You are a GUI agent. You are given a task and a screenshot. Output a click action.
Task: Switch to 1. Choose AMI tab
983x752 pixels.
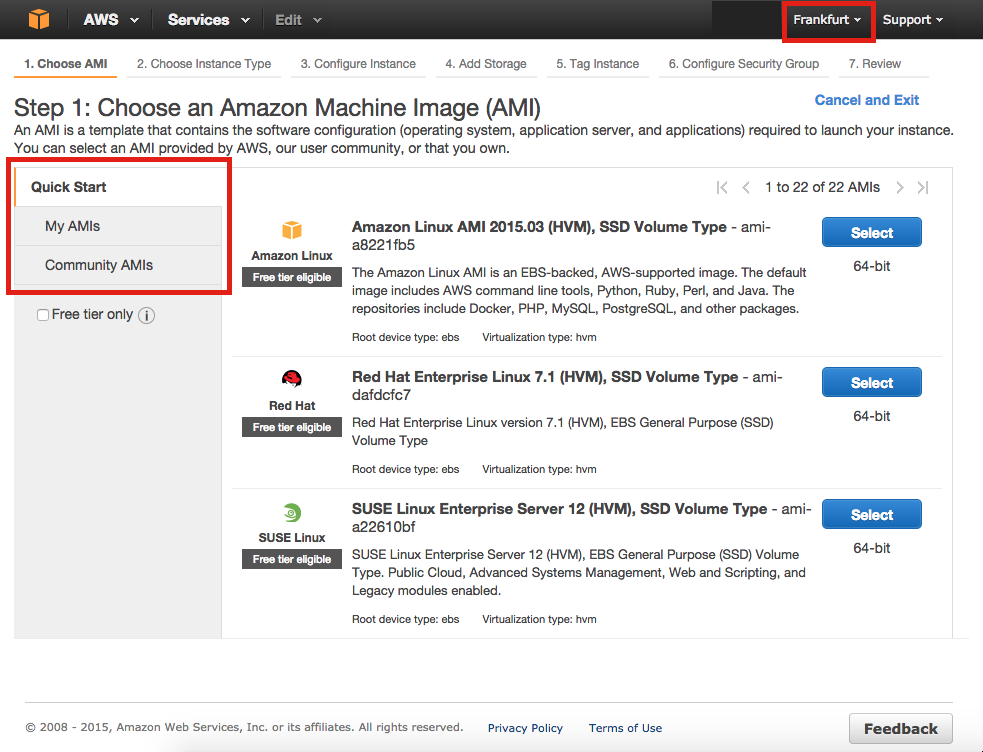click(x=65, y=64)
